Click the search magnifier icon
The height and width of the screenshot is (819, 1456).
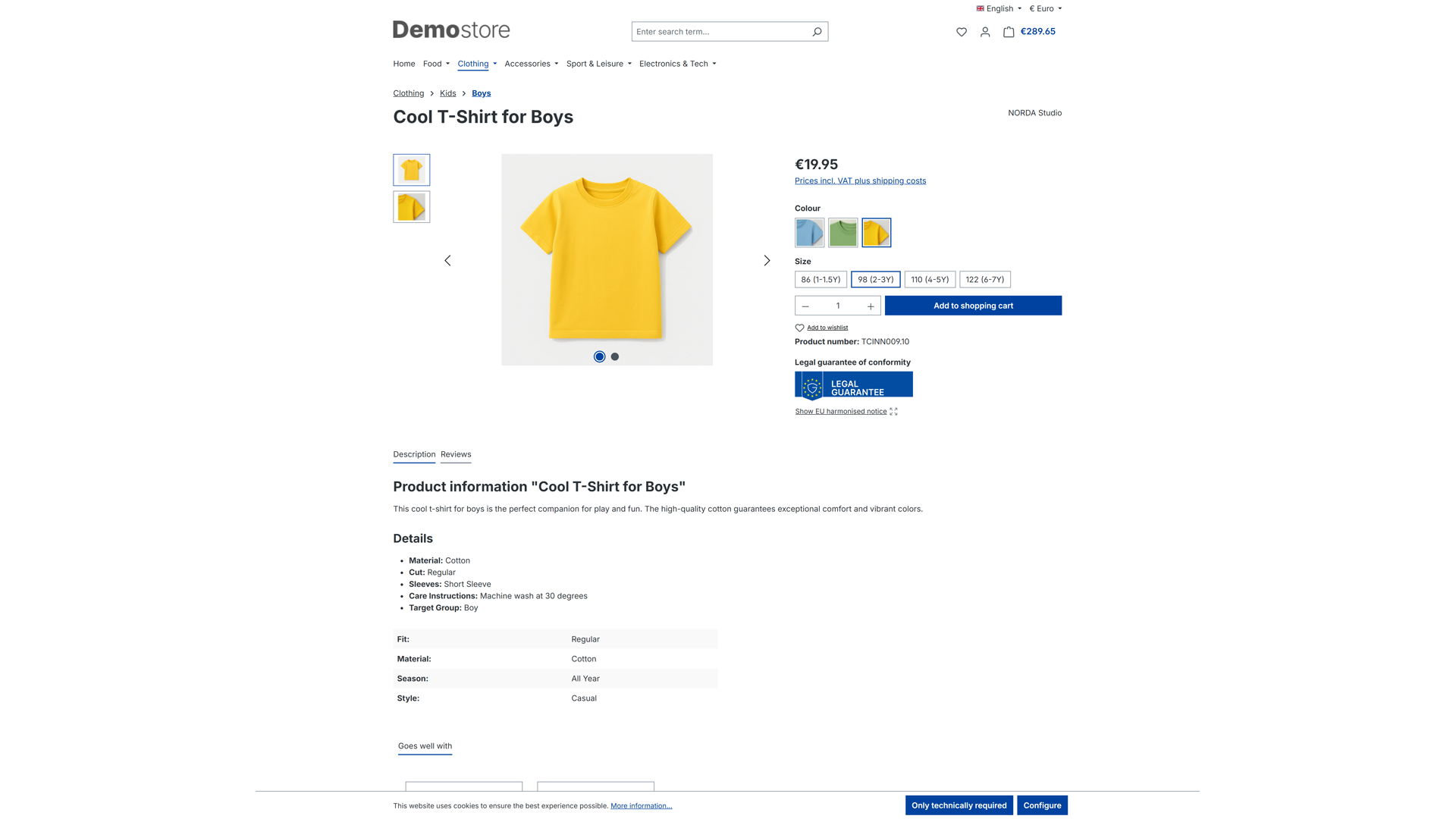[817, 32]
